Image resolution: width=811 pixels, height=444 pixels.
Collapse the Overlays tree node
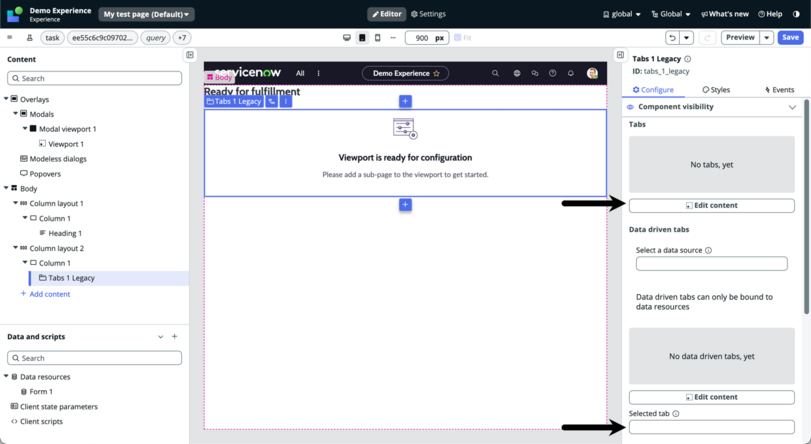pos(6,99)
